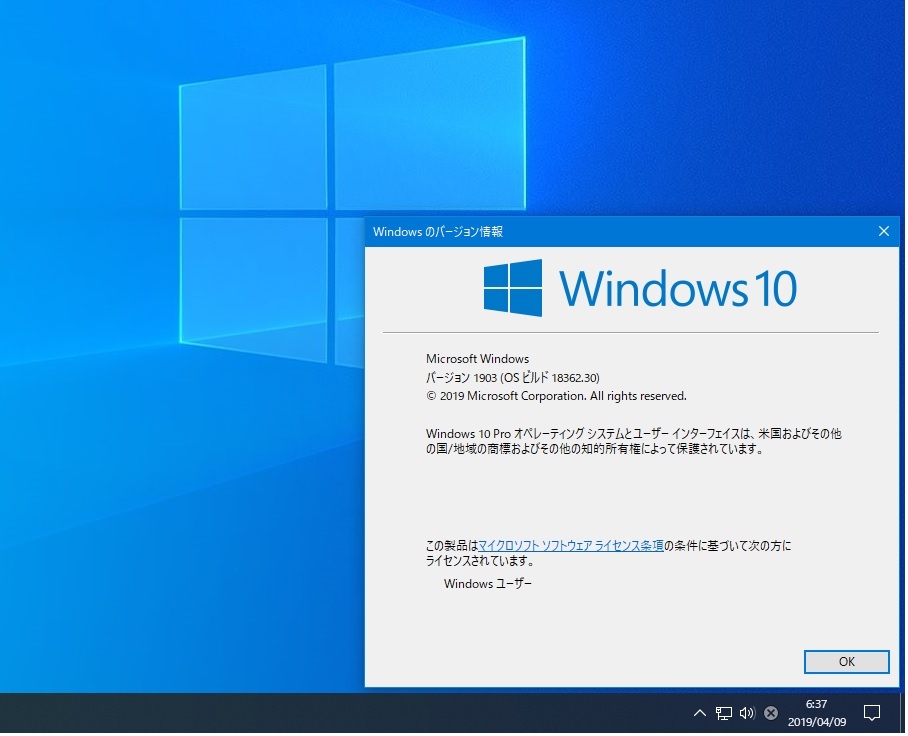The width and height of the screenshot is (908, 736).
Task: Click the Show desktop strip at taskbar edge
Action: [905, 715]
